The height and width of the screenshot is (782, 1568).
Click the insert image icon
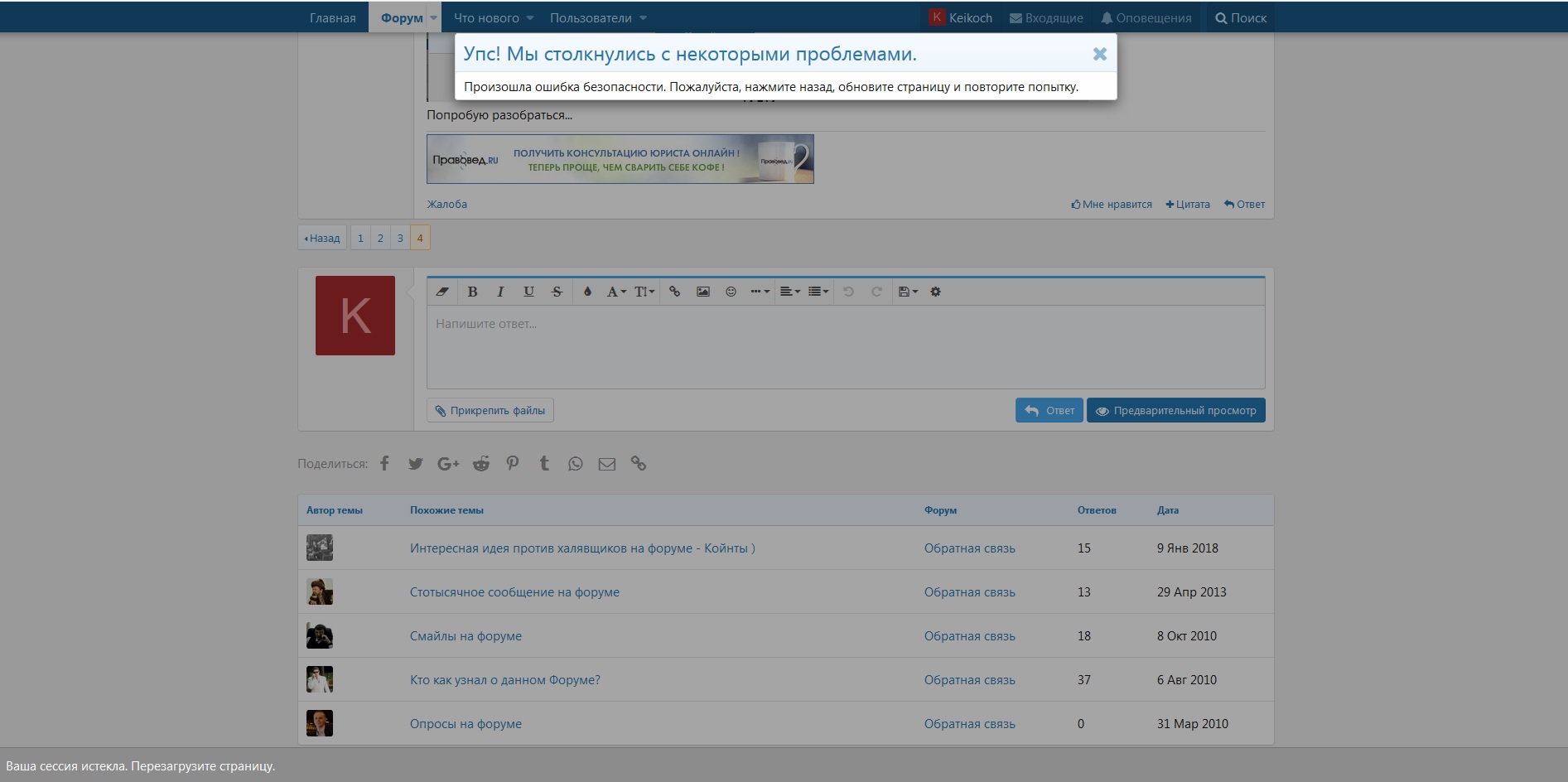pyautogui.click(x=702, y=292)
